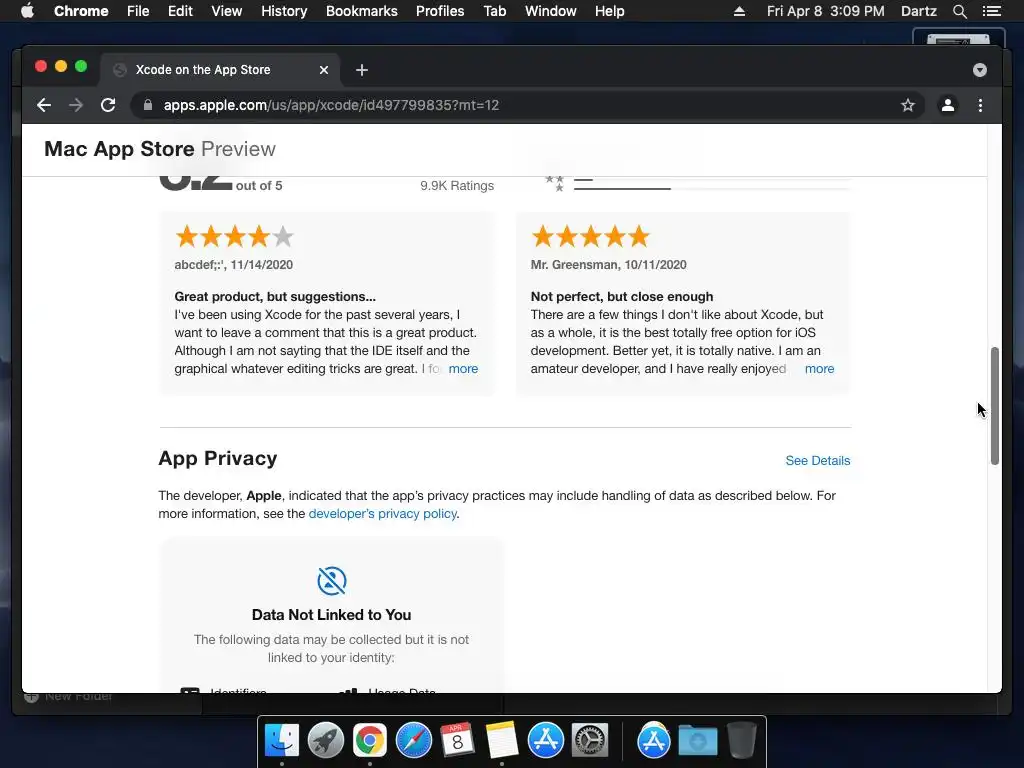Viewport: 1024px width, 768px height.
Task: Reload the Xcode App Store page
Action: pyautogui.click(x=108, y=105)
